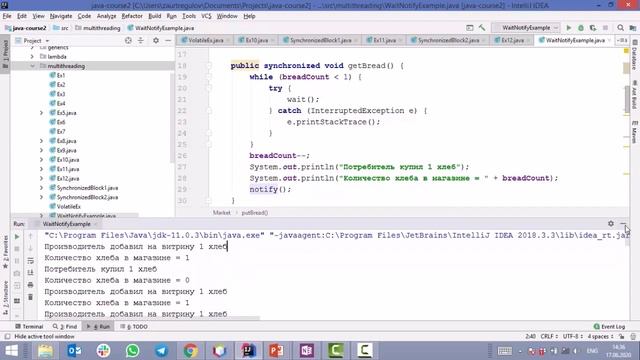Collapse all in Project panel
Screen dimensions: 640x360
point(141,40)
